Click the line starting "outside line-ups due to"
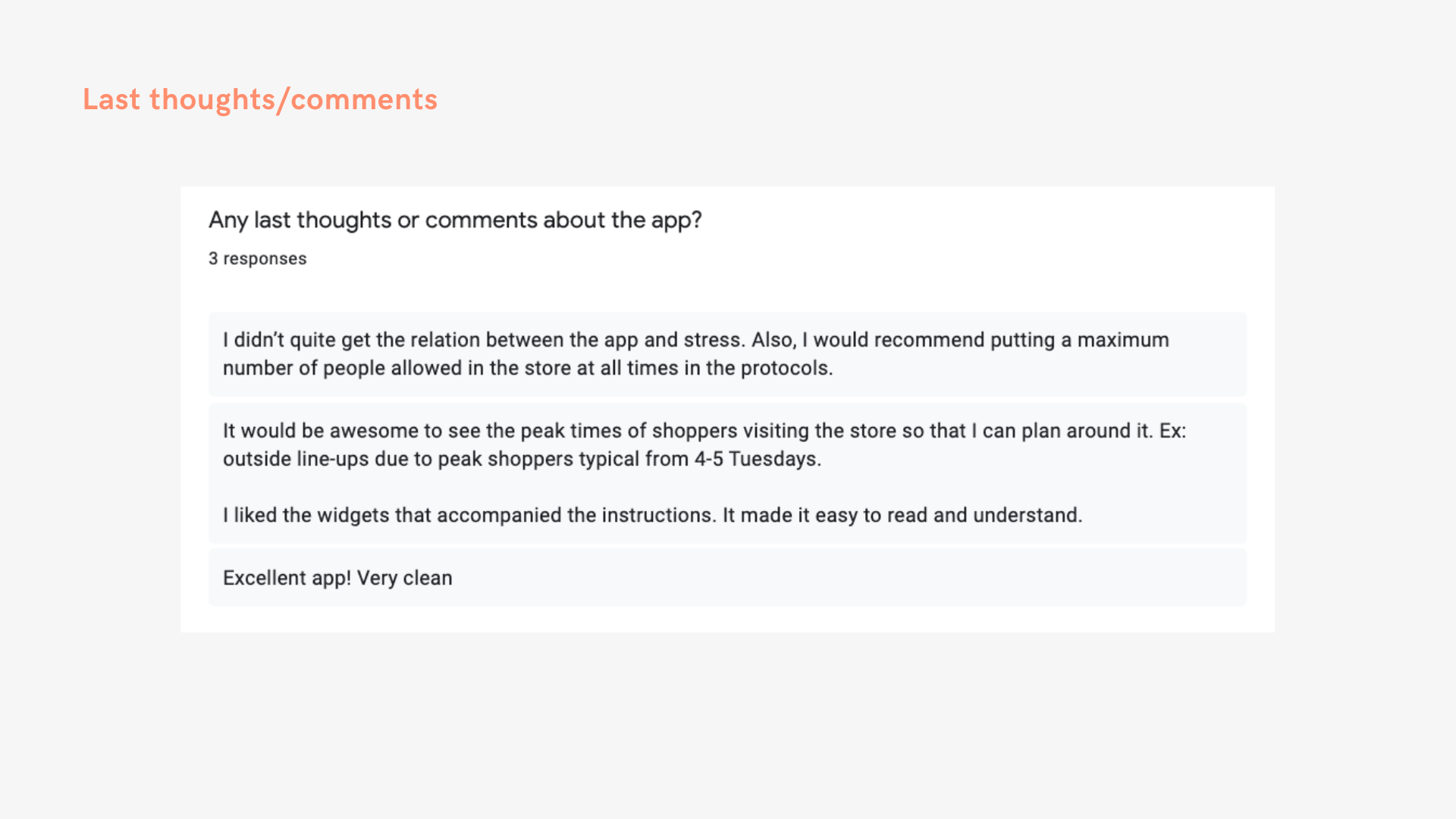1456x819 pixels. pos(522,459)
